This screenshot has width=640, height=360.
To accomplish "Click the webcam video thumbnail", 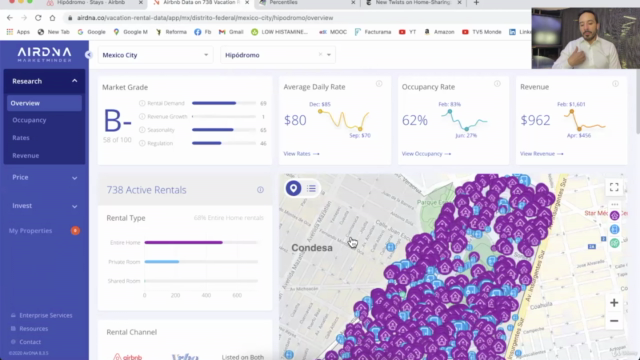I will point(586,38).
